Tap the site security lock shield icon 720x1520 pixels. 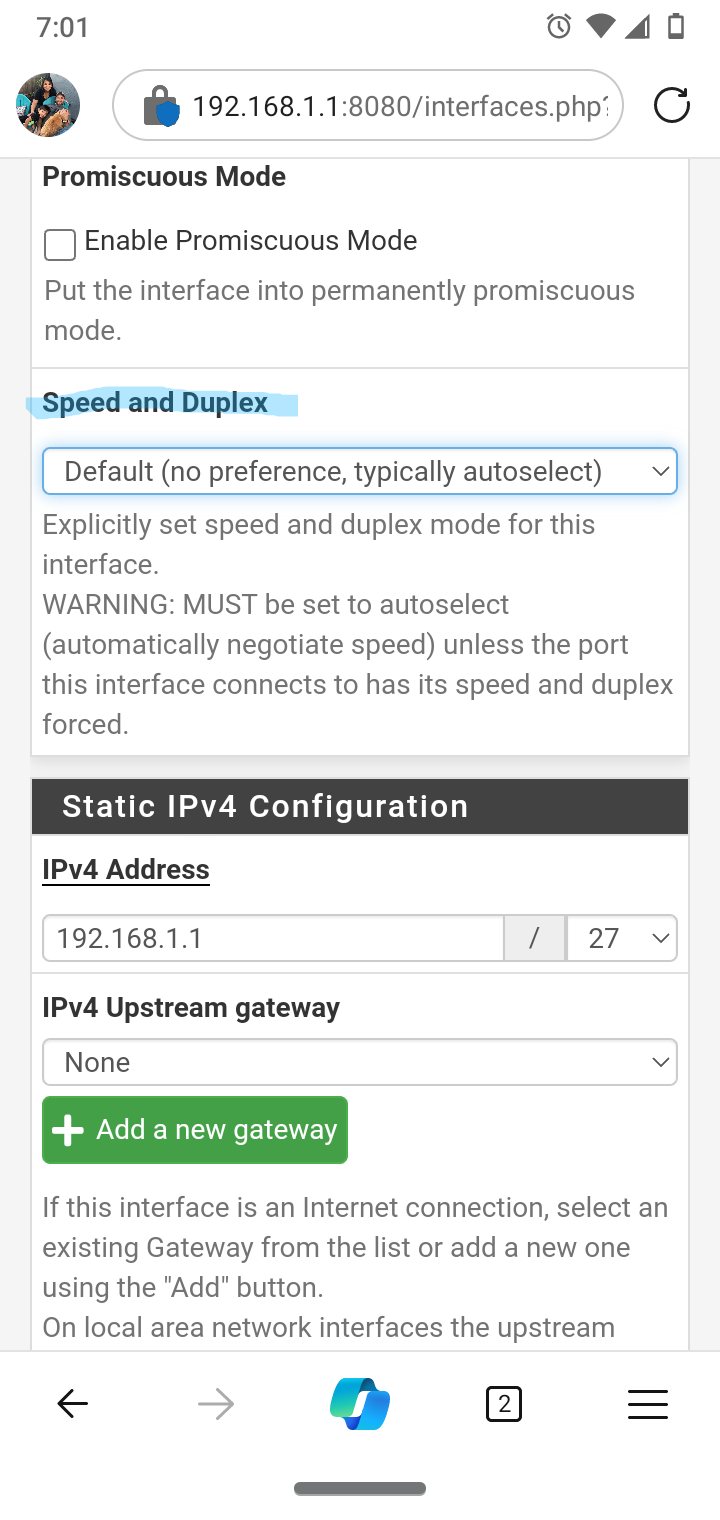[x=161, y=105]
